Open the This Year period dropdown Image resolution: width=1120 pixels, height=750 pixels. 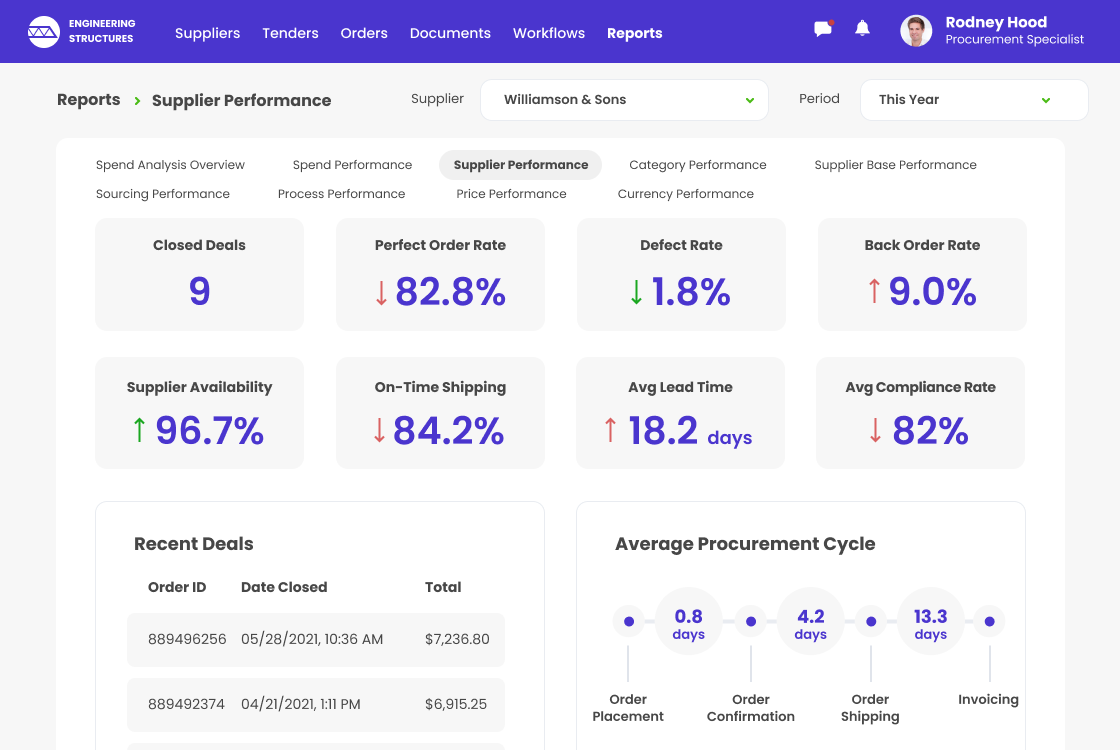pos(973,100)
